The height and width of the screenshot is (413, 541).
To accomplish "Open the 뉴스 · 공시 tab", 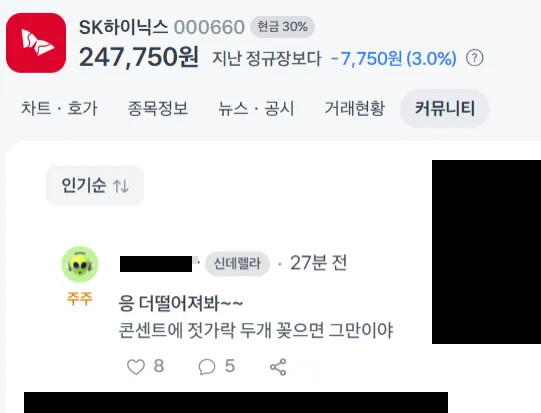I will pyautogui.click(x=256, y=108).
